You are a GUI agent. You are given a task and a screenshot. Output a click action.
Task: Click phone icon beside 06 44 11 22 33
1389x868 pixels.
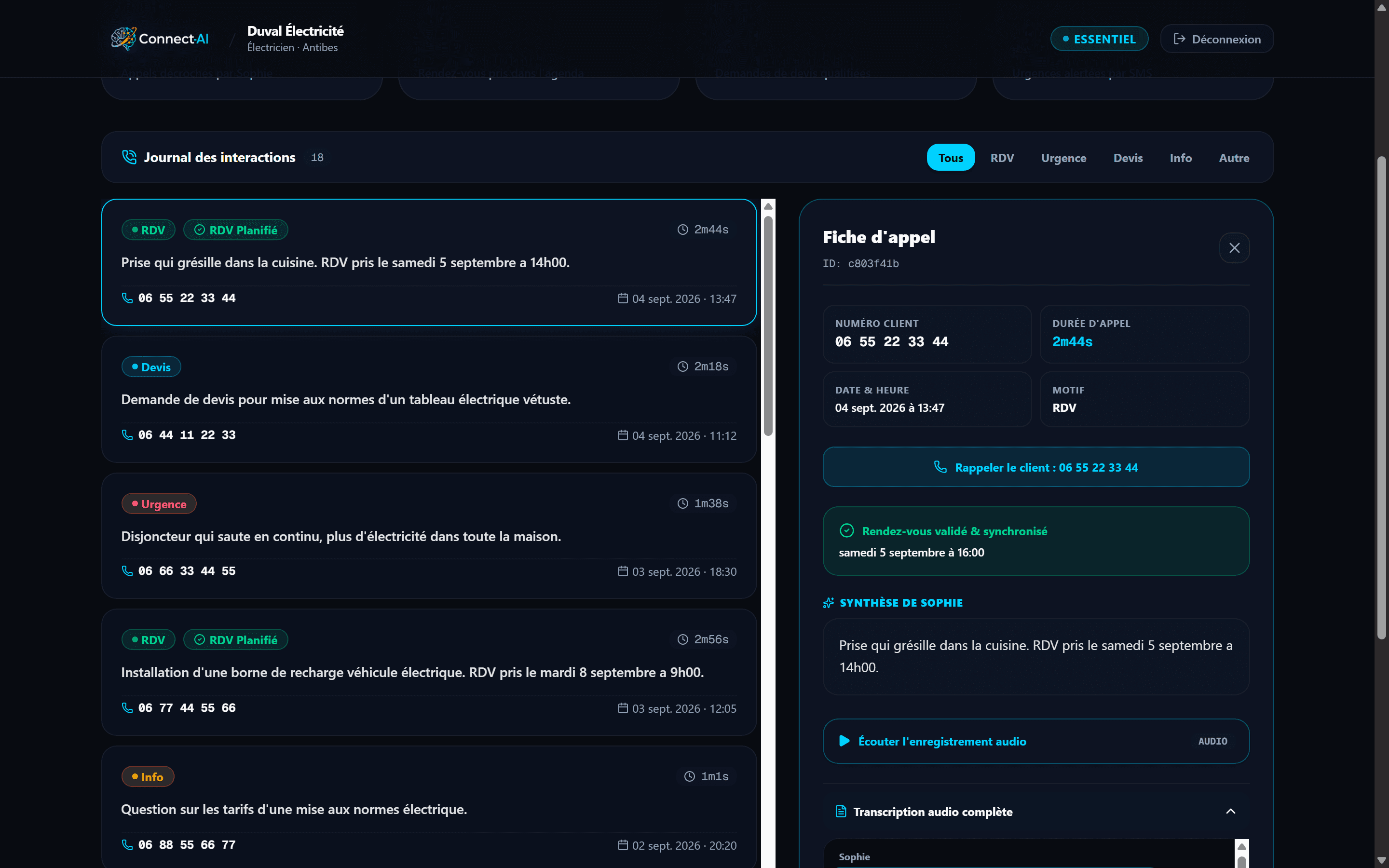click(x=127, y=434)
